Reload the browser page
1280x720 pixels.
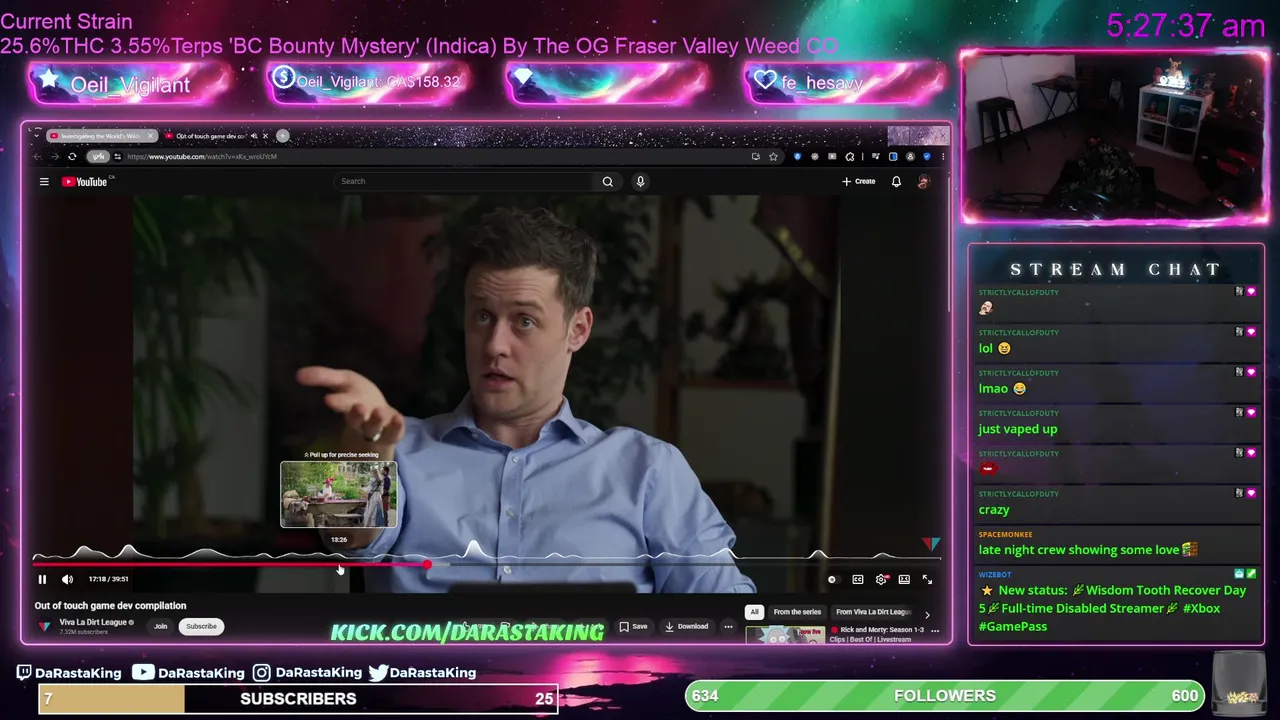[72, 156]
